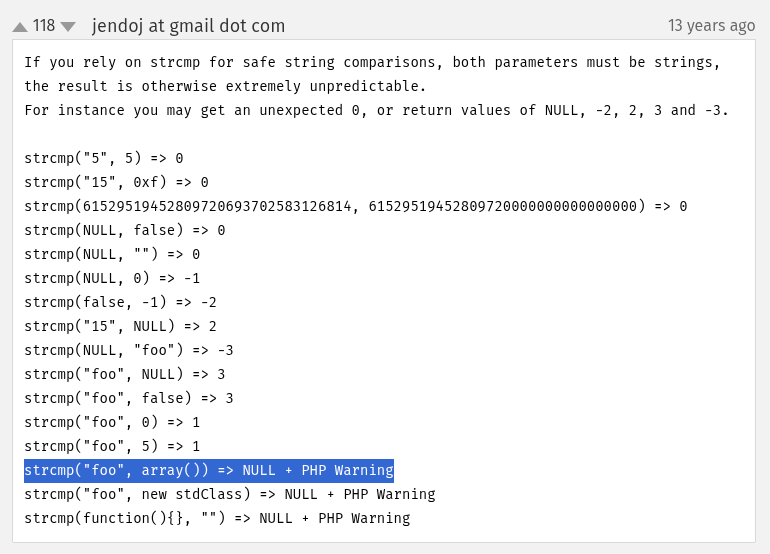This screenshot has height=554, width=770.
Task: Open the "13 years ago" permalink
Action: tap(711, 26)
